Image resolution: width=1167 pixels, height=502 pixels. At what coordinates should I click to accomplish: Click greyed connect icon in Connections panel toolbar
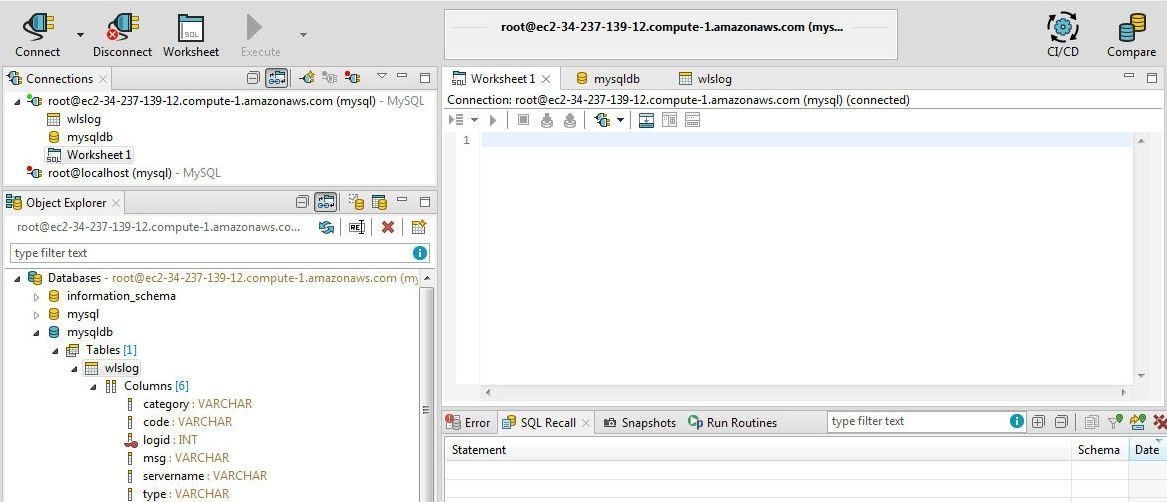pyautogui.click(x=330, y=77)
